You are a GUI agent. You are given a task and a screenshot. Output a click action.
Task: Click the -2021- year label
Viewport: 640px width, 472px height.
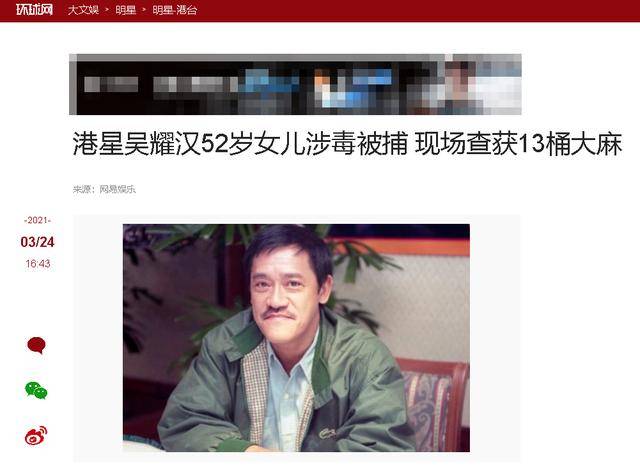37,220
